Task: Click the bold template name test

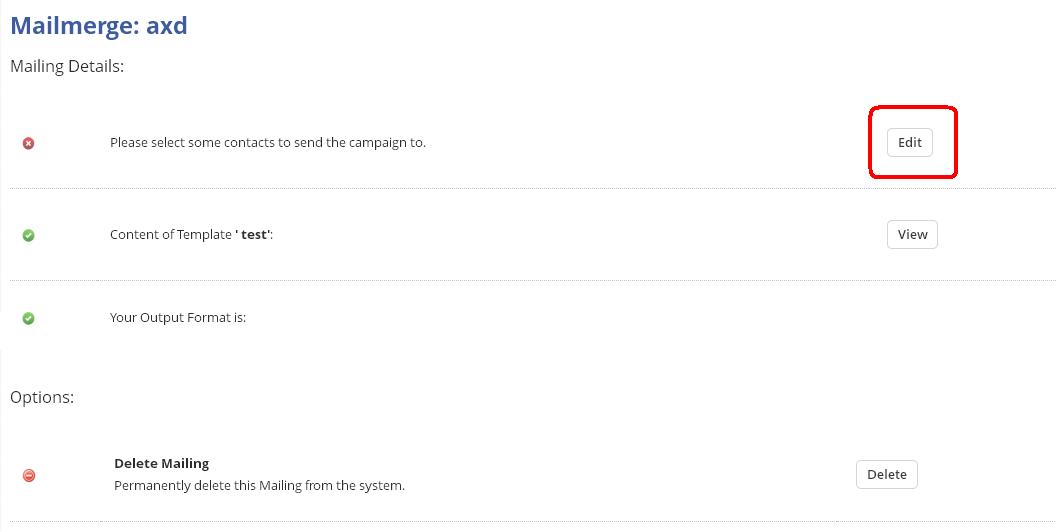Action: click(255, 235)
